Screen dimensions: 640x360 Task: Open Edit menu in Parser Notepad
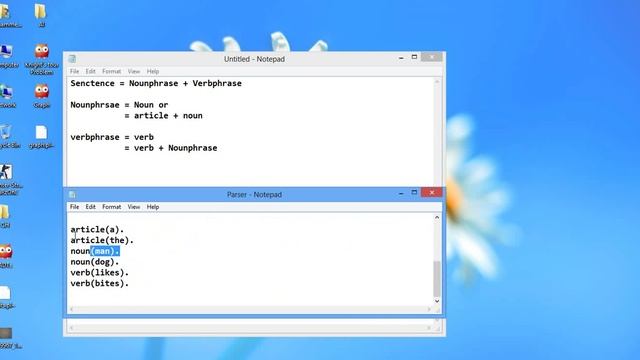coord(90,207)
